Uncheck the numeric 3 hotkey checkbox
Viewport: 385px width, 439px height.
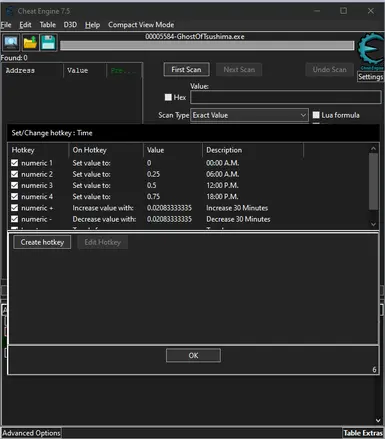pyautogui.click(x=14, y=185)
